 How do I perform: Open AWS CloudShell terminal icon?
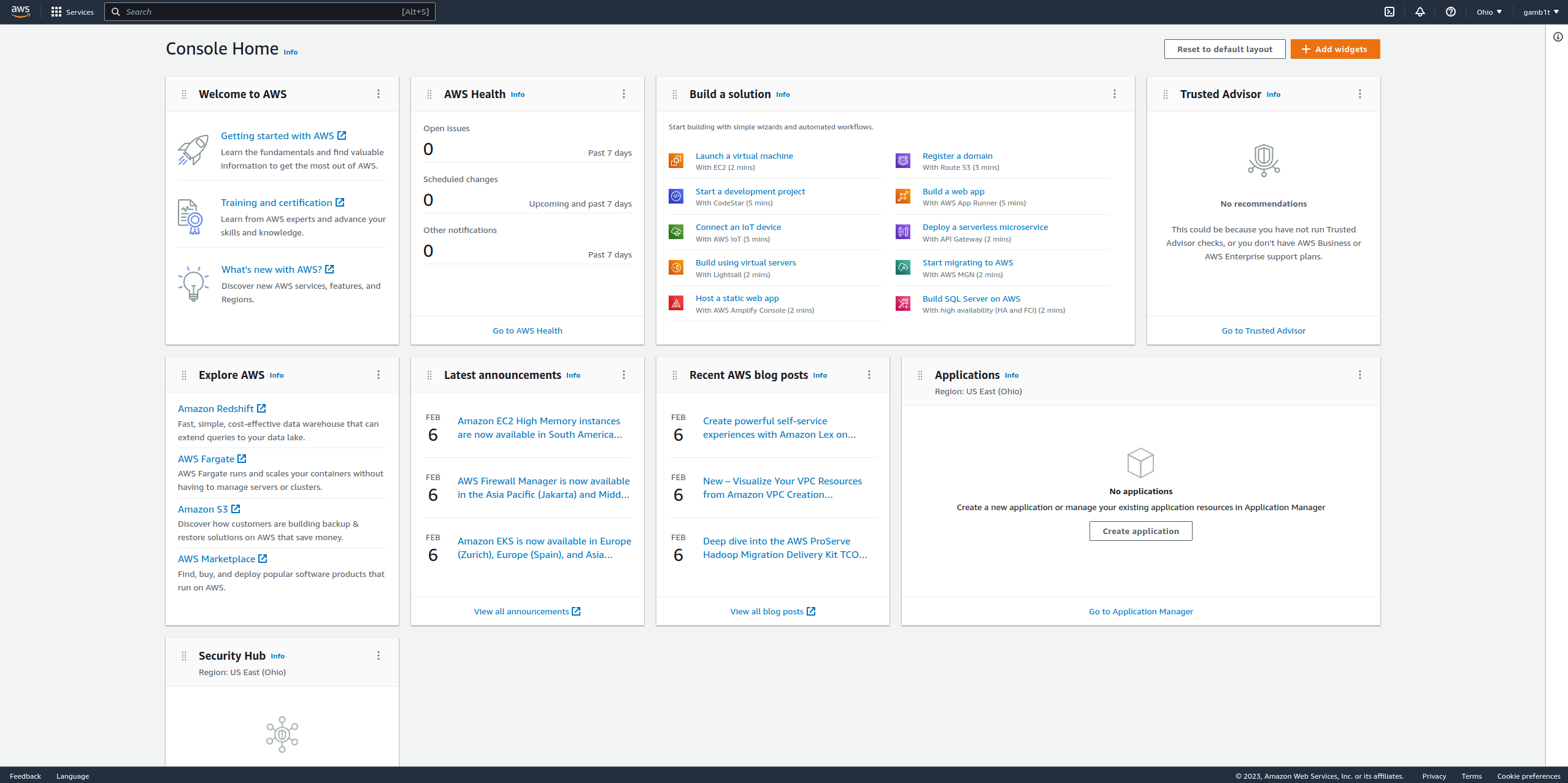[1389, 12]
